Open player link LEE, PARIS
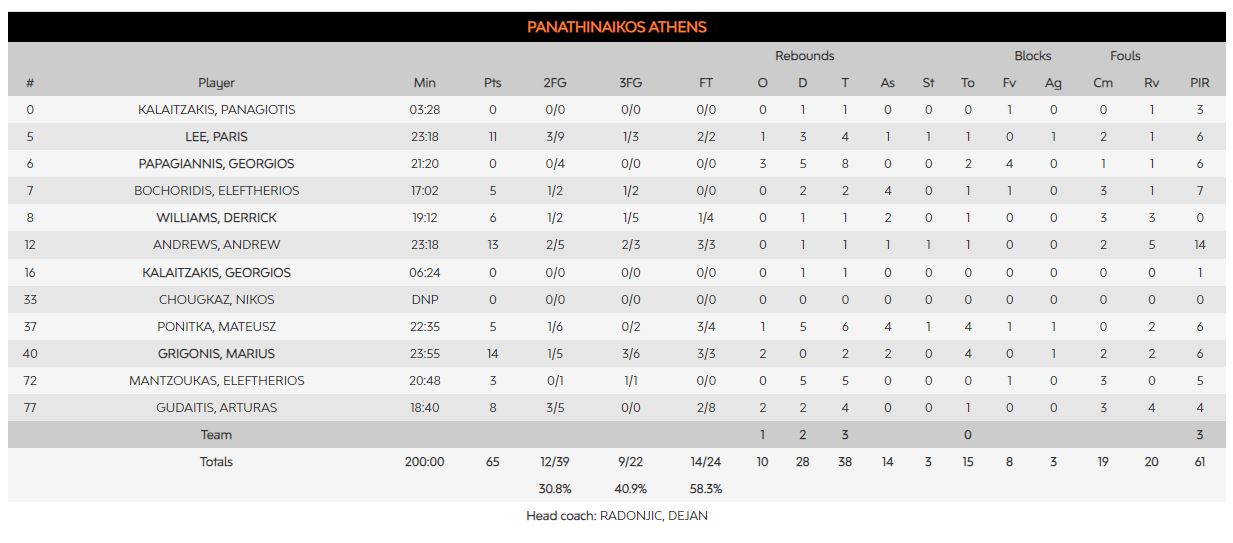Screen dimensions: 1233x543 (216, 137)
